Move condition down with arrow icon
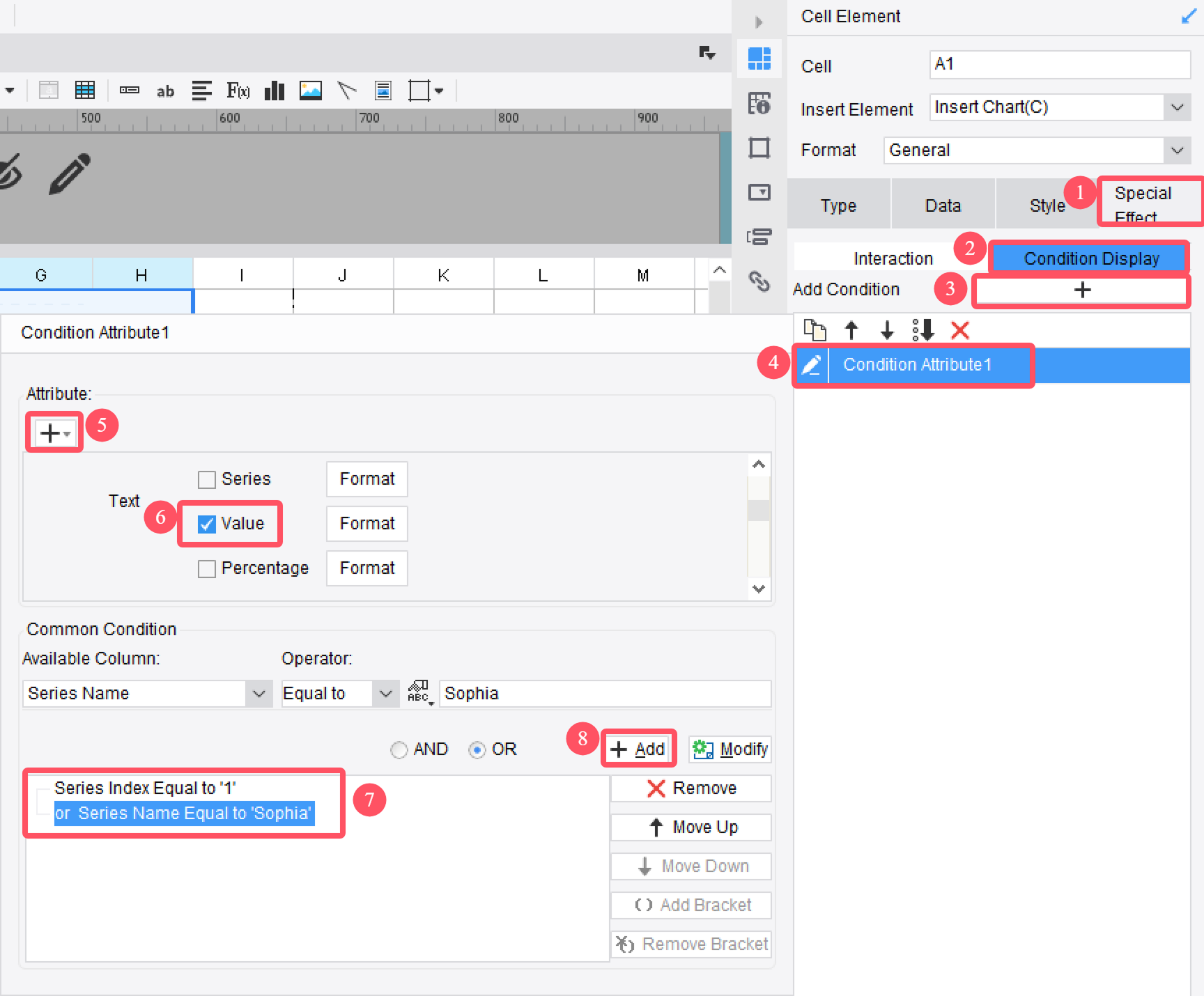 click(887, 329)
